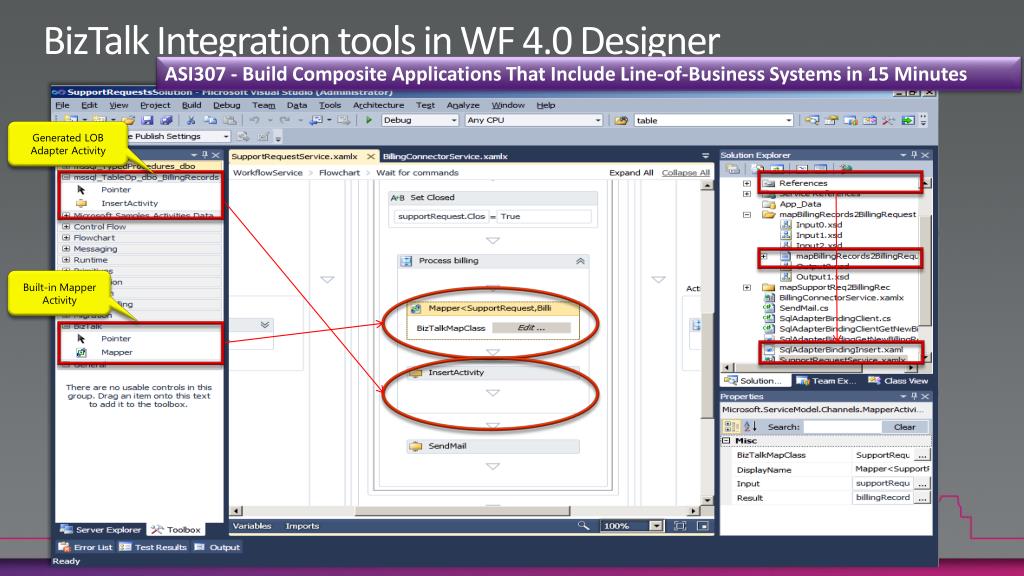Click the supportRequest.Clos expression box
Image resolution: width=1024 pixels, height=576 pixels.
point(441,216)
